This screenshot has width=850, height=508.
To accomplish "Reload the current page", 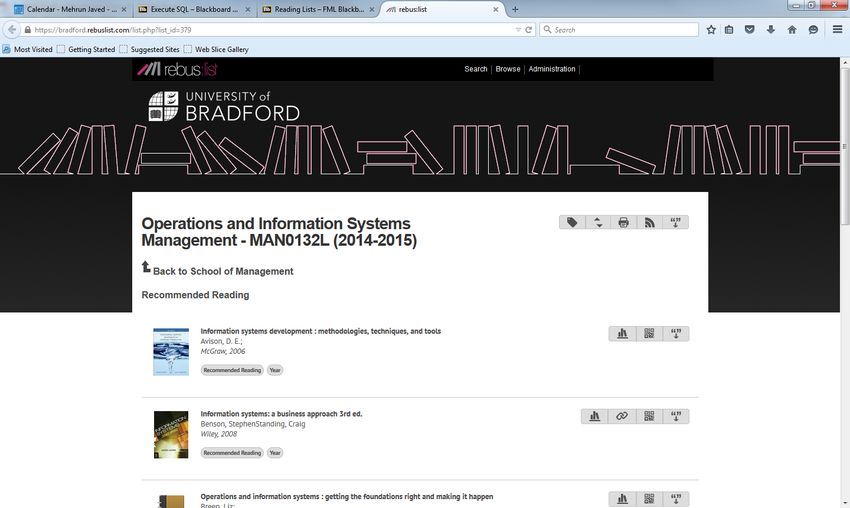I will pyautogui.click(x=529, y=30).
